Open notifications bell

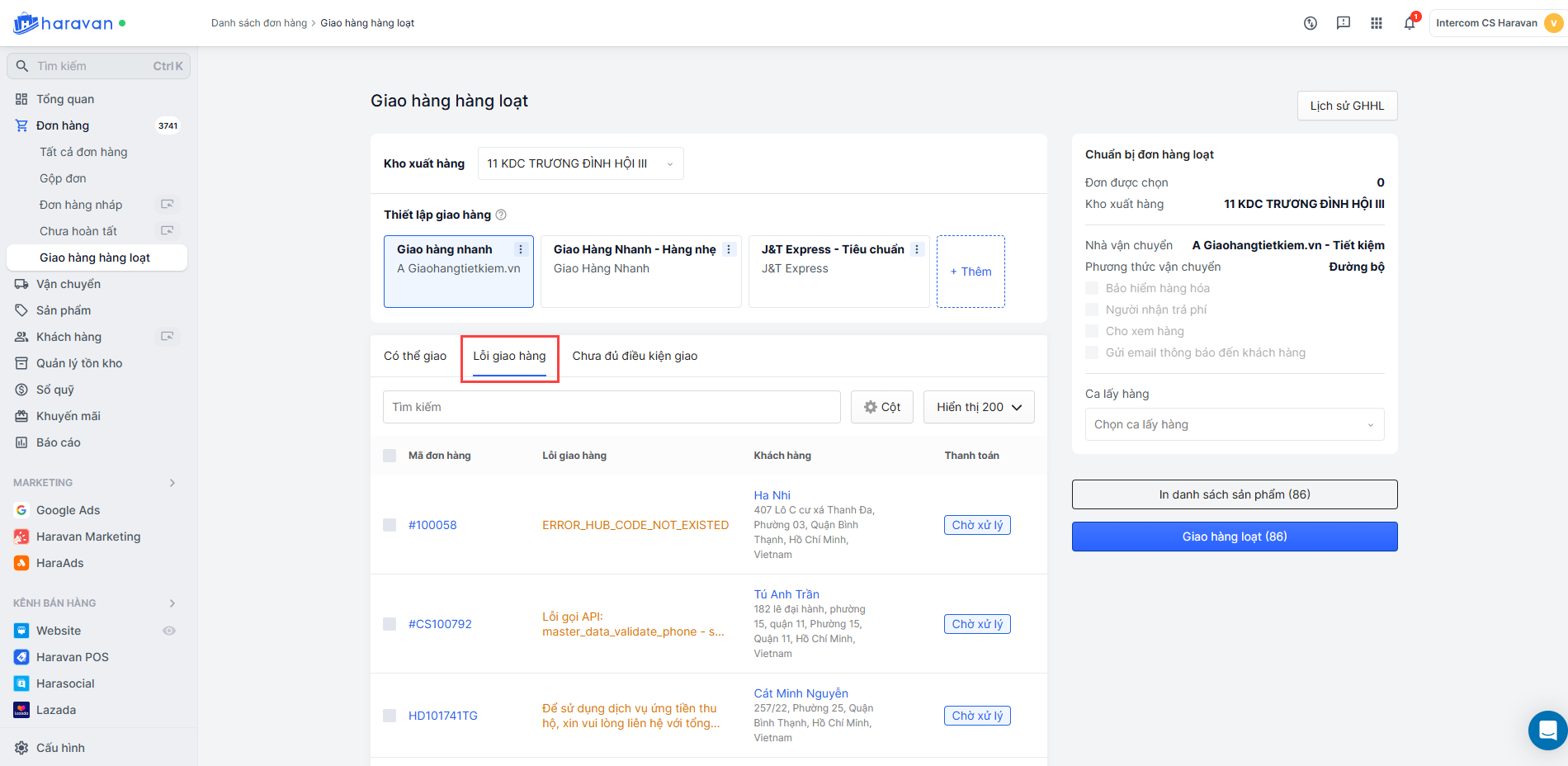(1410, 23)
